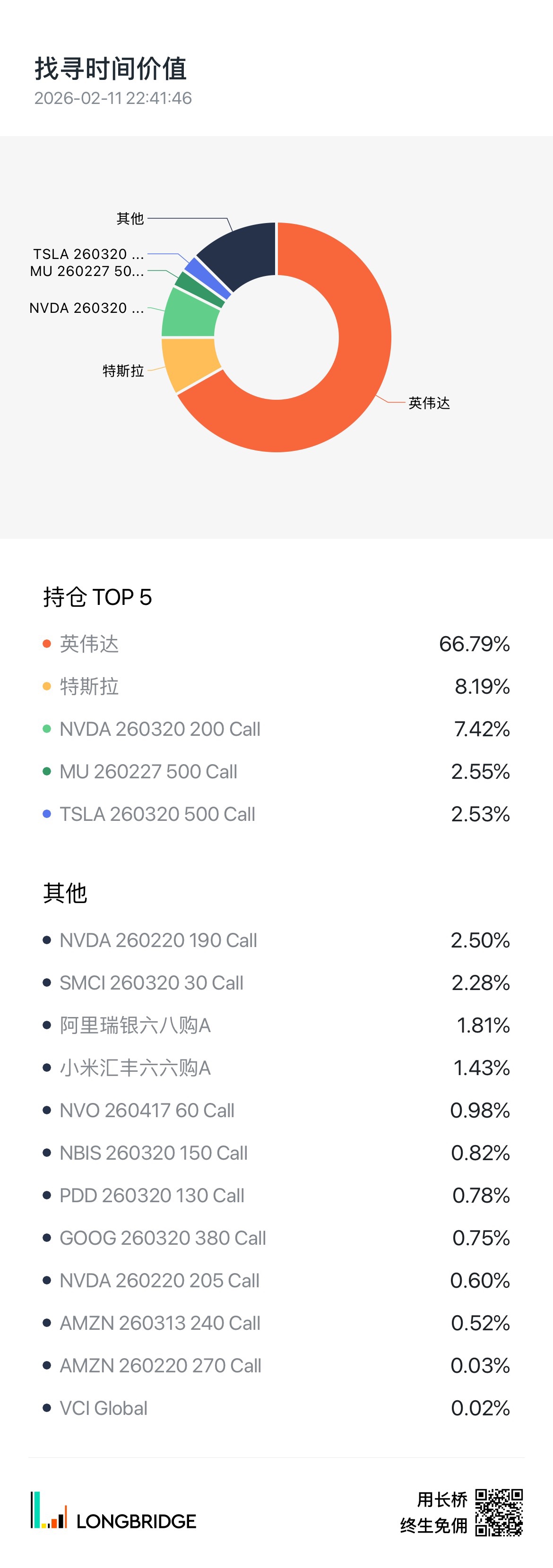
Task: Click the yellow 特斯拉 legend dot
Action: pyautogui.click(x=47, y=687)
